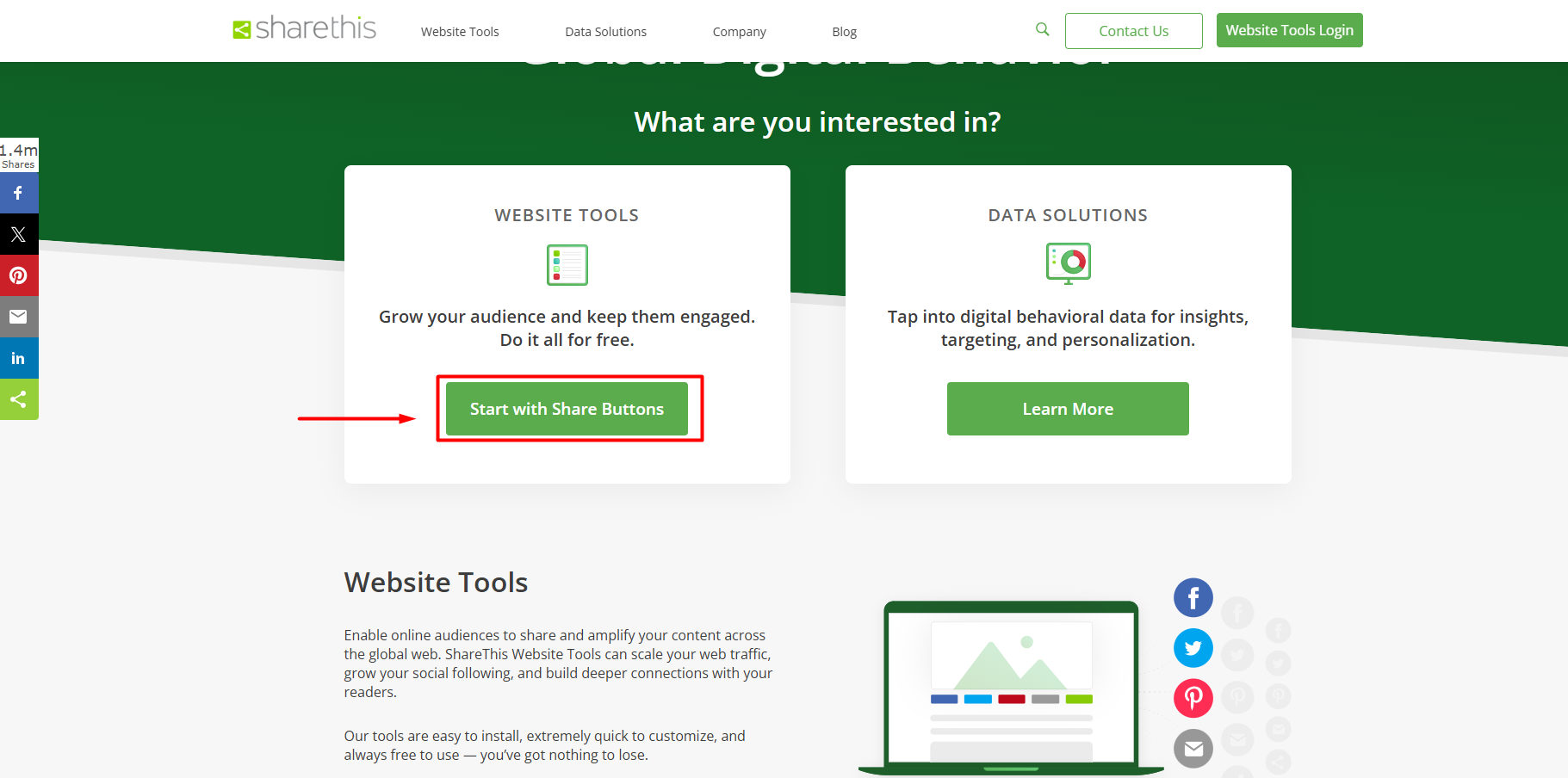Click the 1.4m Shares counter
1568x778 pixels.
(19, 155)
